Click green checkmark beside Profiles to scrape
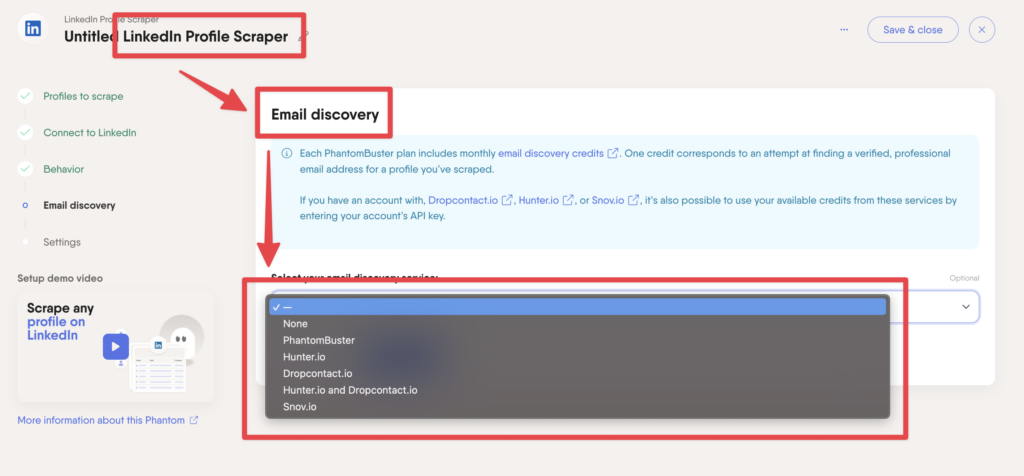Screen dimensions: 1024x476 pyautogui.click(x=25, y=96)
